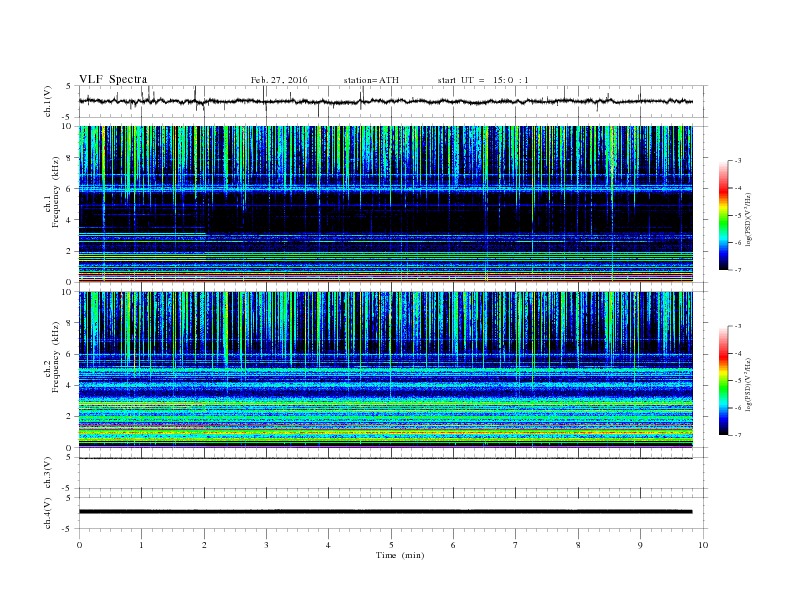
Task: Click the "5" tick on the time axis
Action: click(x=391, y=545)
